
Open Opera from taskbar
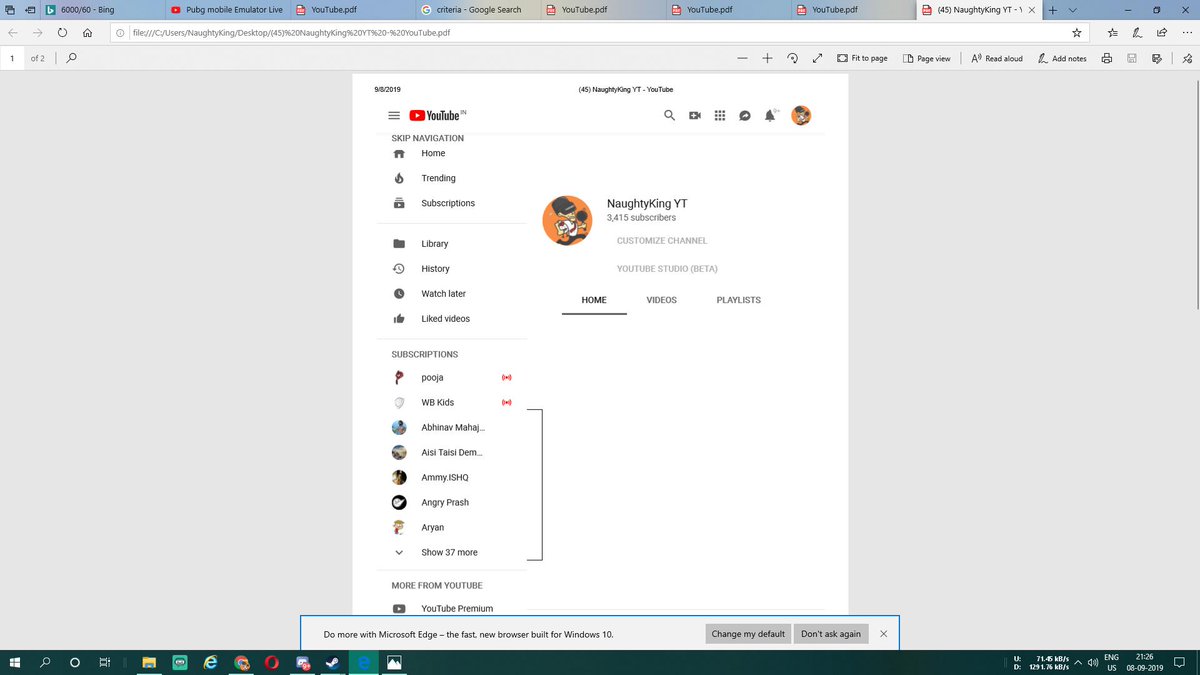[272, 662]
